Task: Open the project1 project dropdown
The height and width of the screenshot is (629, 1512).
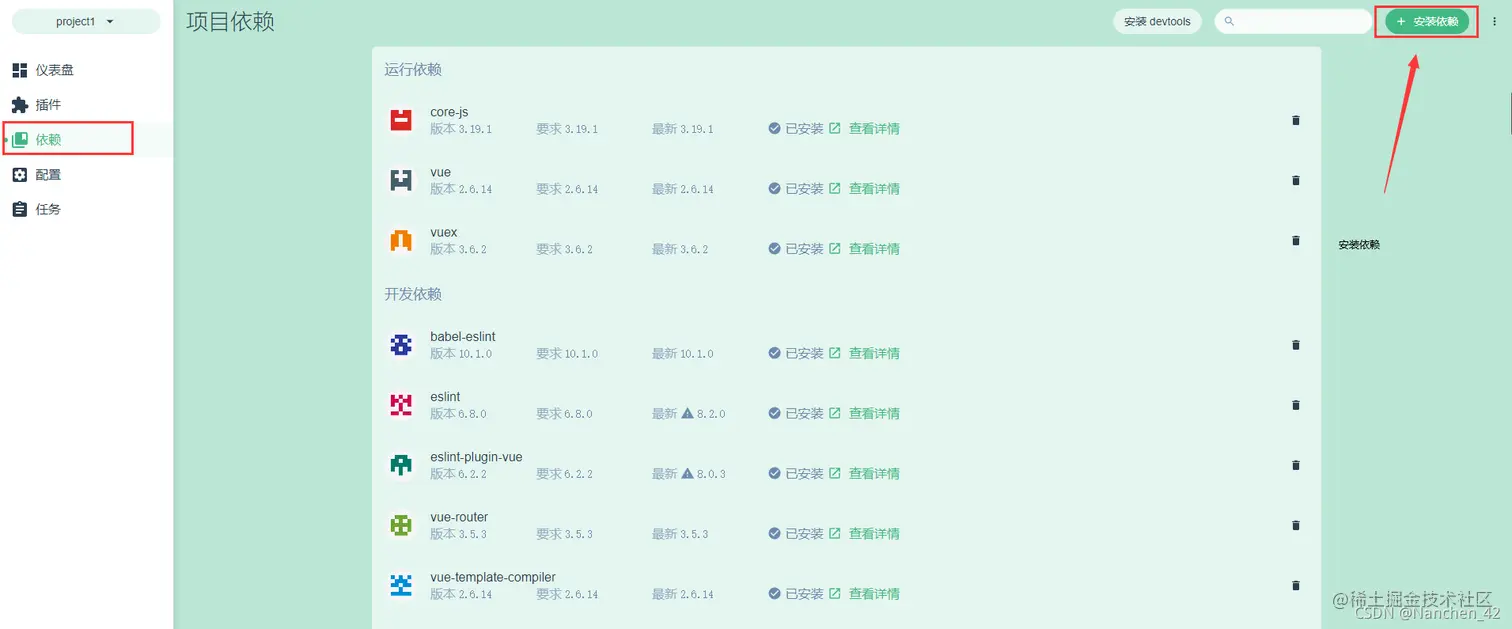Action: click(85, 21)
